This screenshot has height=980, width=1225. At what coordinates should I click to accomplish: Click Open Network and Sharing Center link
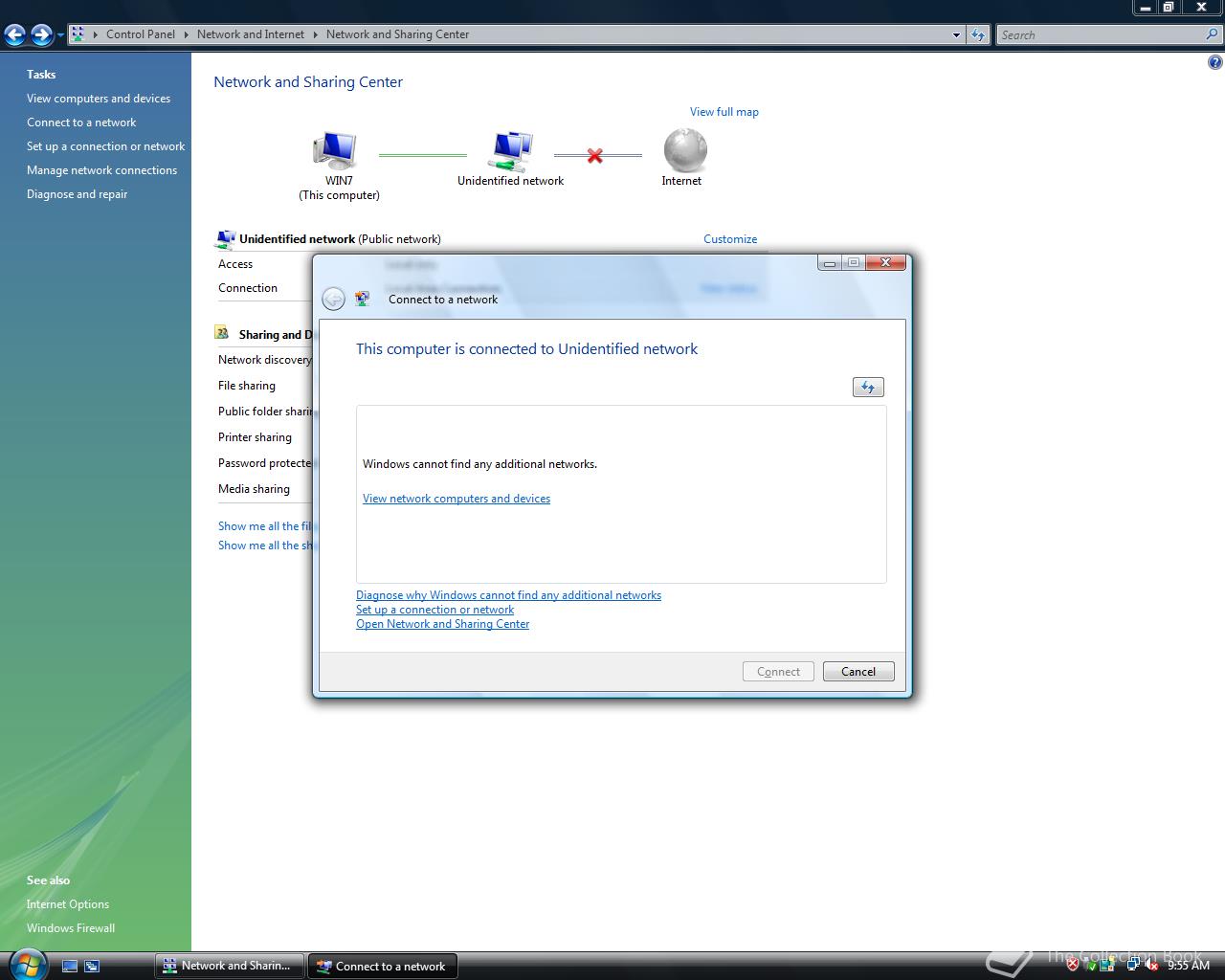point(442,624)
